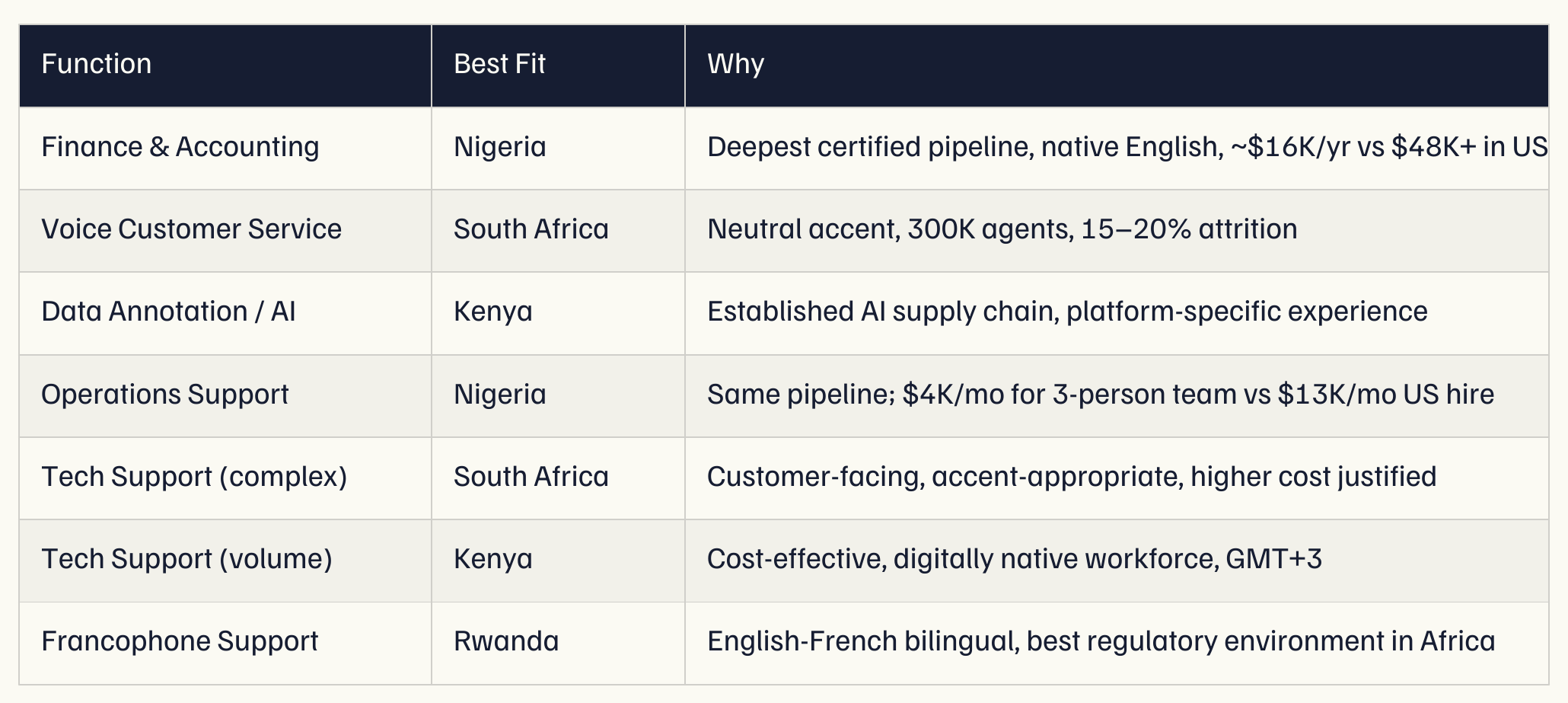Click the 'Neutral accent, 300K agents' cell
Image resolution: width=1568 pixels, height=703 pixels.
1117,231
